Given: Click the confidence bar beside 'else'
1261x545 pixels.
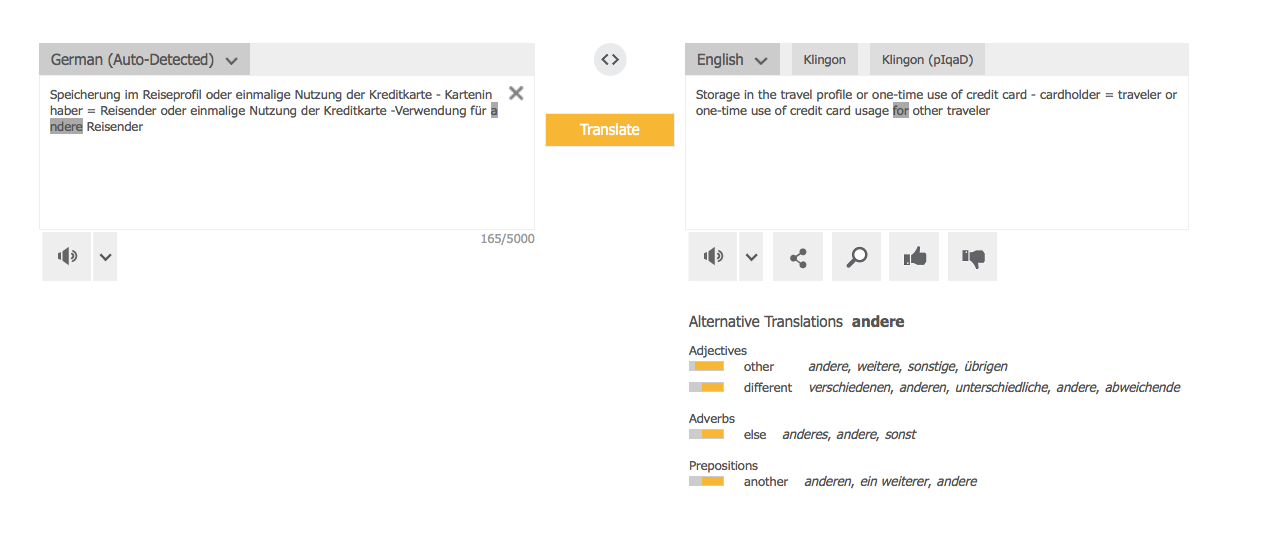Looking at the screenshot, I should (706, 434).
